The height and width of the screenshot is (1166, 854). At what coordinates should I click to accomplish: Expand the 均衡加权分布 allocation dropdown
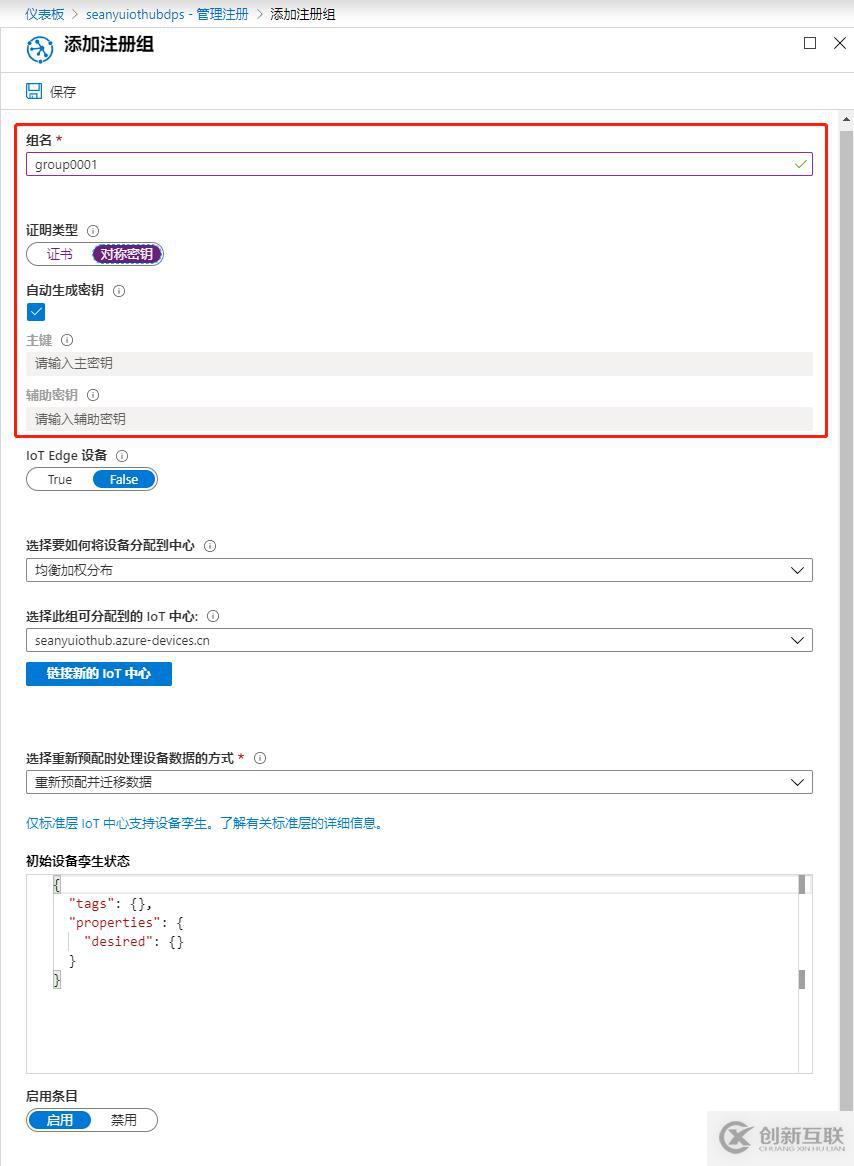[x=419, y=570]
